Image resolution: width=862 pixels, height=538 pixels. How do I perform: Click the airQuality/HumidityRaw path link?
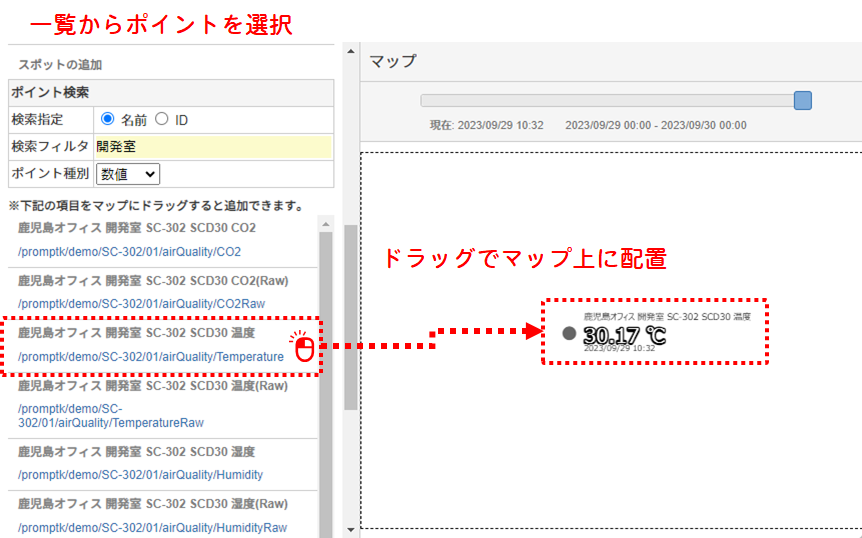(152, 528)
